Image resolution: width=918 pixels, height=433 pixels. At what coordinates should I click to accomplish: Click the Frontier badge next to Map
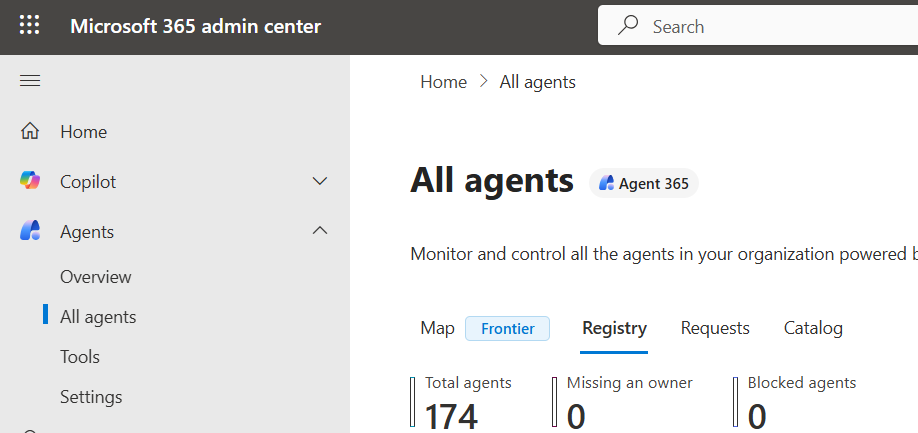click(508, 328)
